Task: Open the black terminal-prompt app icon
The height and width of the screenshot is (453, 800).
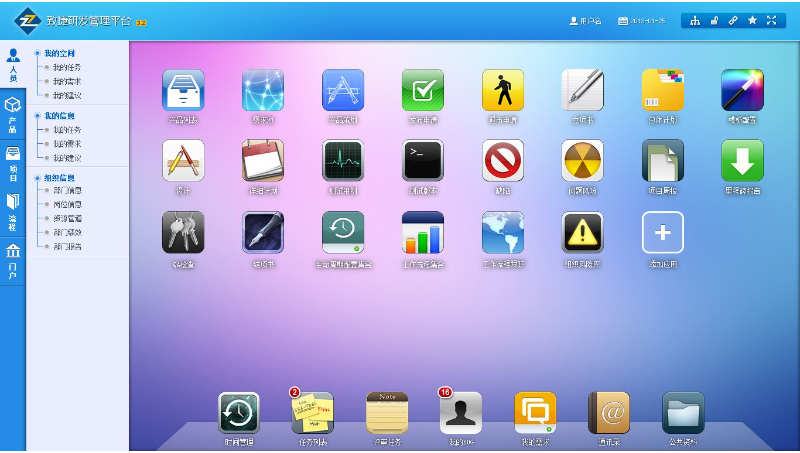Action: (x=423, y=161)
